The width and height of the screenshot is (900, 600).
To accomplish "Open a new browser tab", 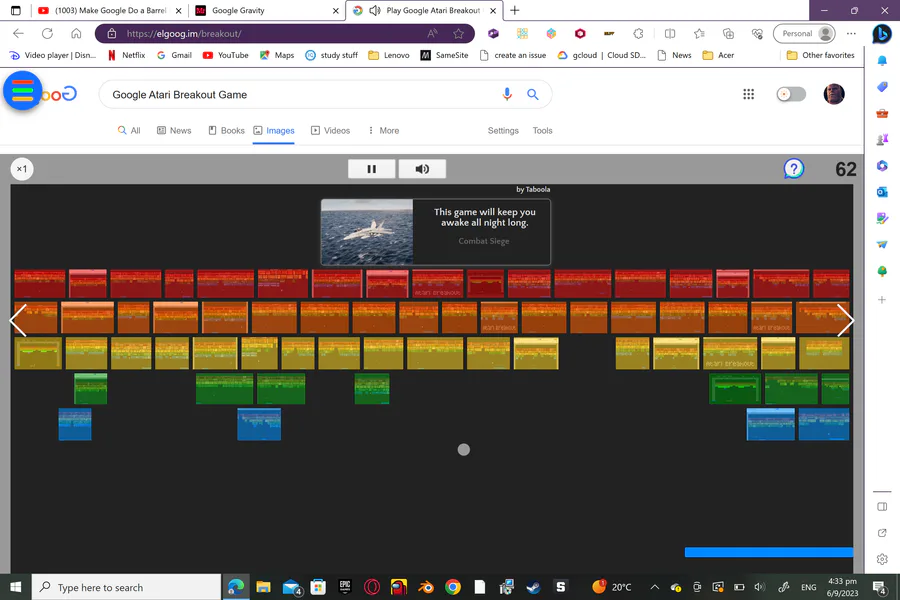I will click(515, 10).
